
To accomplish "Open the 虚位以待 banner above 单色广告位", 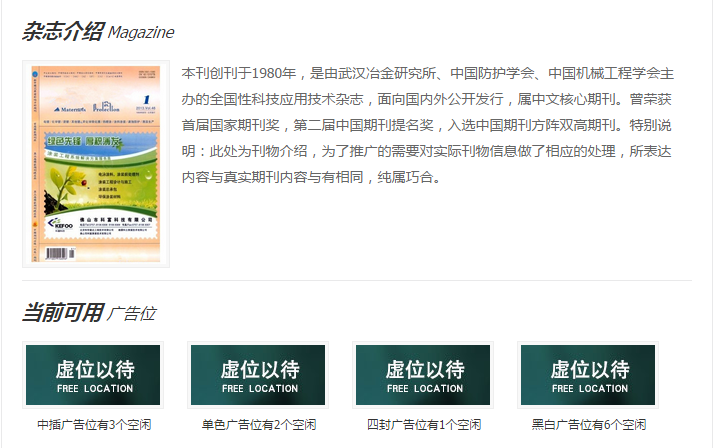I will pyautogui.click(x=258, y=375).
